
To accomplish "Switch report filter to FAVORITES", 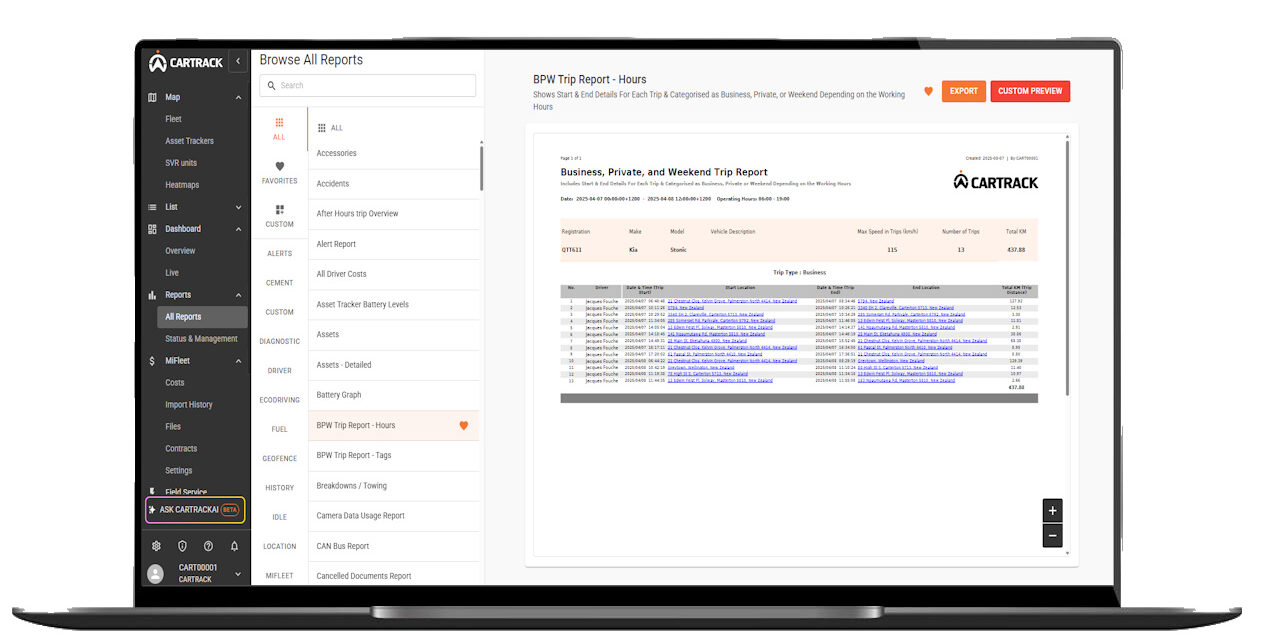I will (279, 172).
